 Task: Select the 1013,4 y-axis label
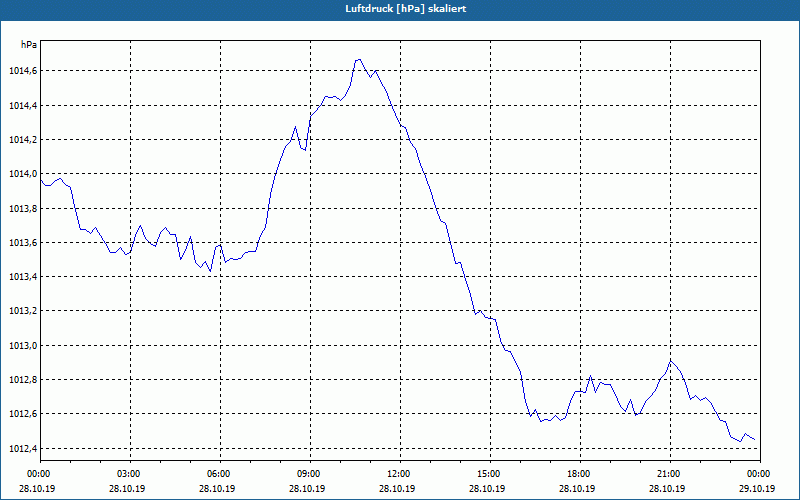(x=23, y=277)
